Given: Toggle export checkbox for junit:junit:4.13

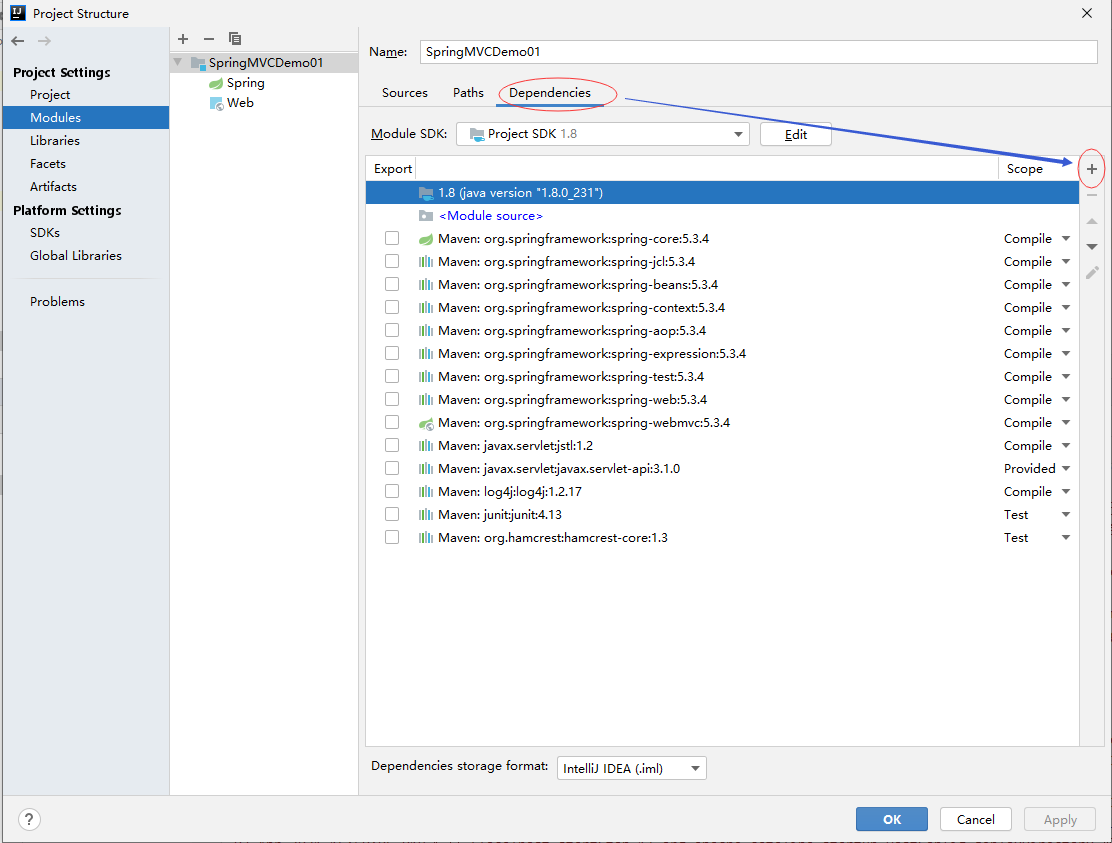Looking at the screenshot, I should tap(392, 515).
